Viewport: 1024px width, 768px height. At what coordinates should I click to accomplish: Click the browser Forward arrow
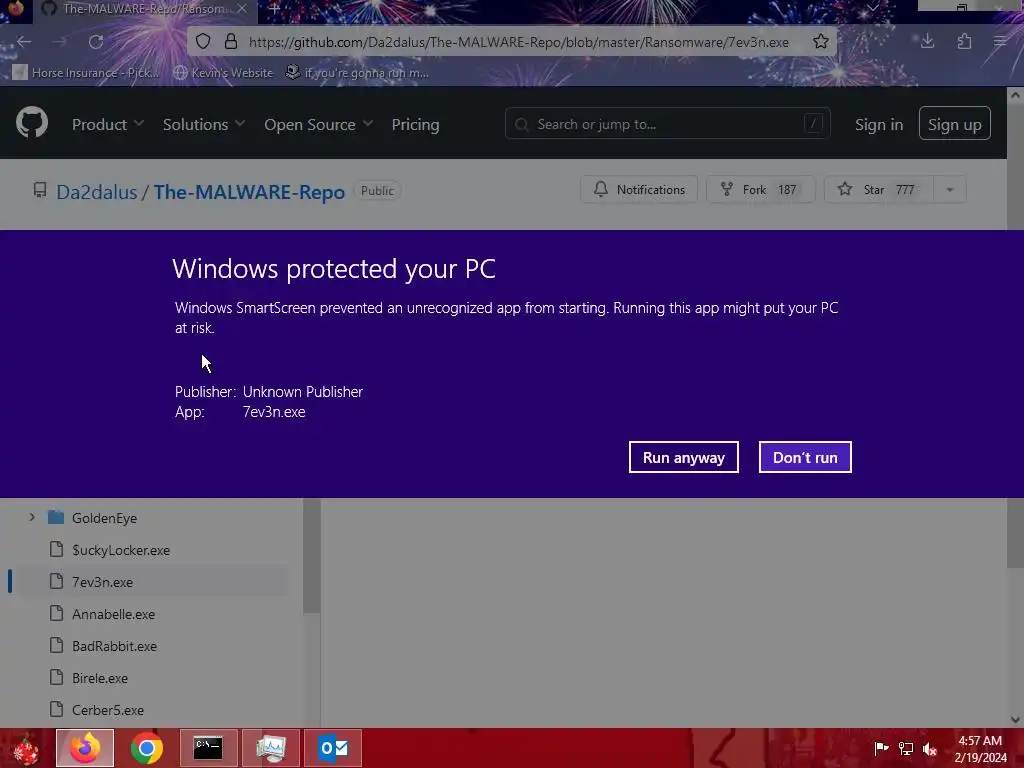click(x=59, y=42)
